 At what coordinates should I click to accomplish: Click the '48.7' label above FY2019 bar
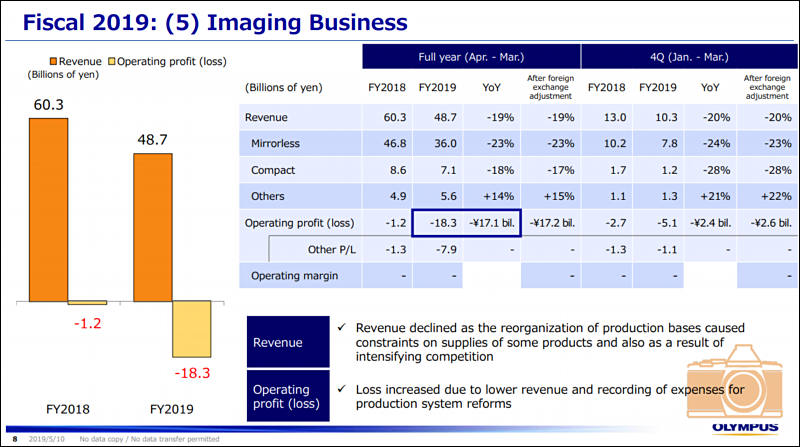(x=153, y=139)
